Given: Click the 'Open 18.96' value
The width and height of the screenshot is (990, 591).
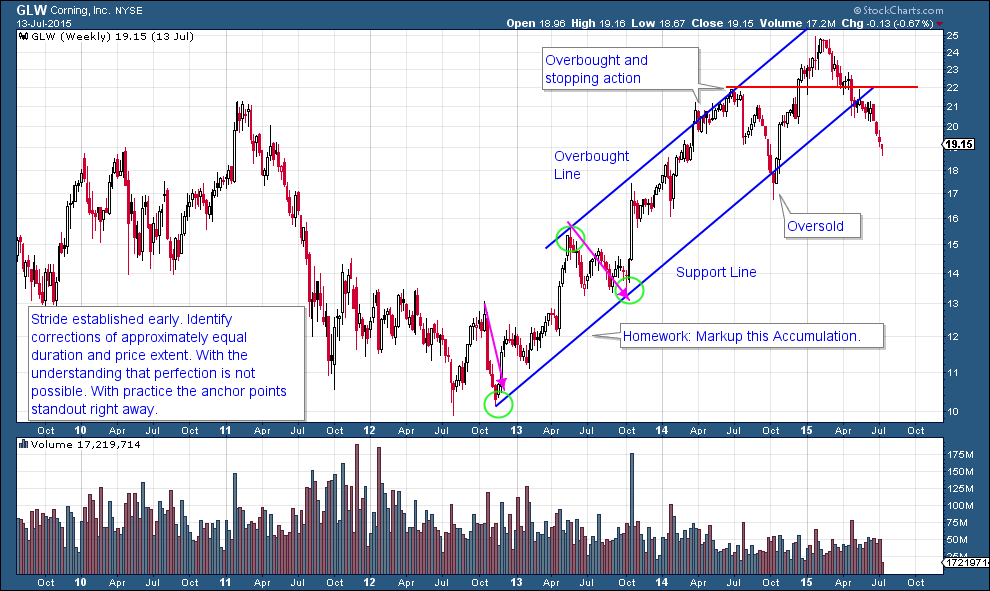Looking at the screenshot, I should pyautogui.click(x=537, y=23).
